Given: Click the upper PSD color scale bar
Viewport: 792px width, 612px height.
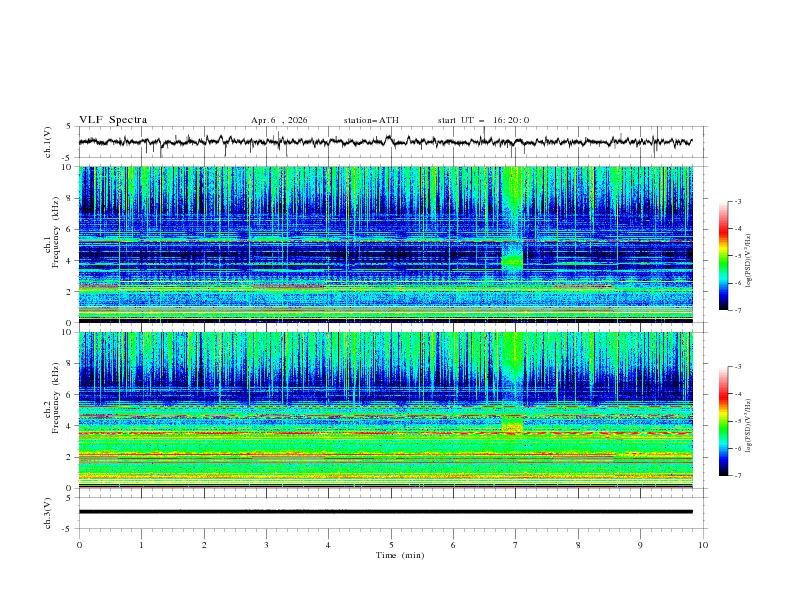Looking at the screenshot, I should pos(723,256).
